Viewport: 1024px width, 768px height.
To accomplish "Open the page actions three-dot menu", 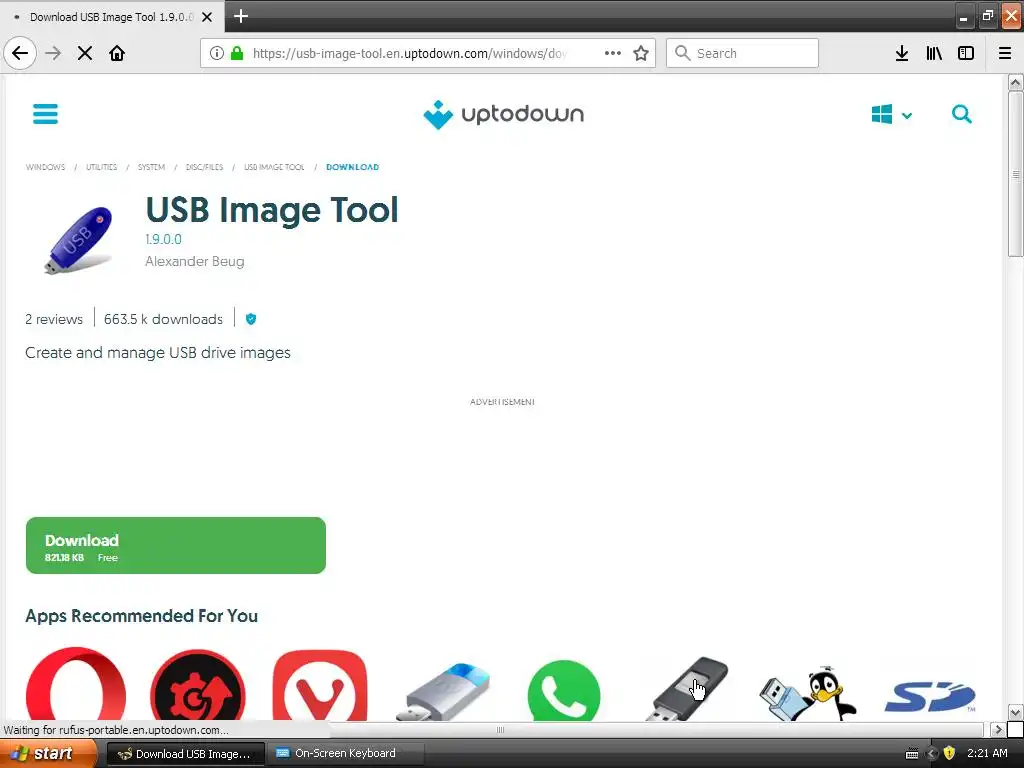I will 613,53.
